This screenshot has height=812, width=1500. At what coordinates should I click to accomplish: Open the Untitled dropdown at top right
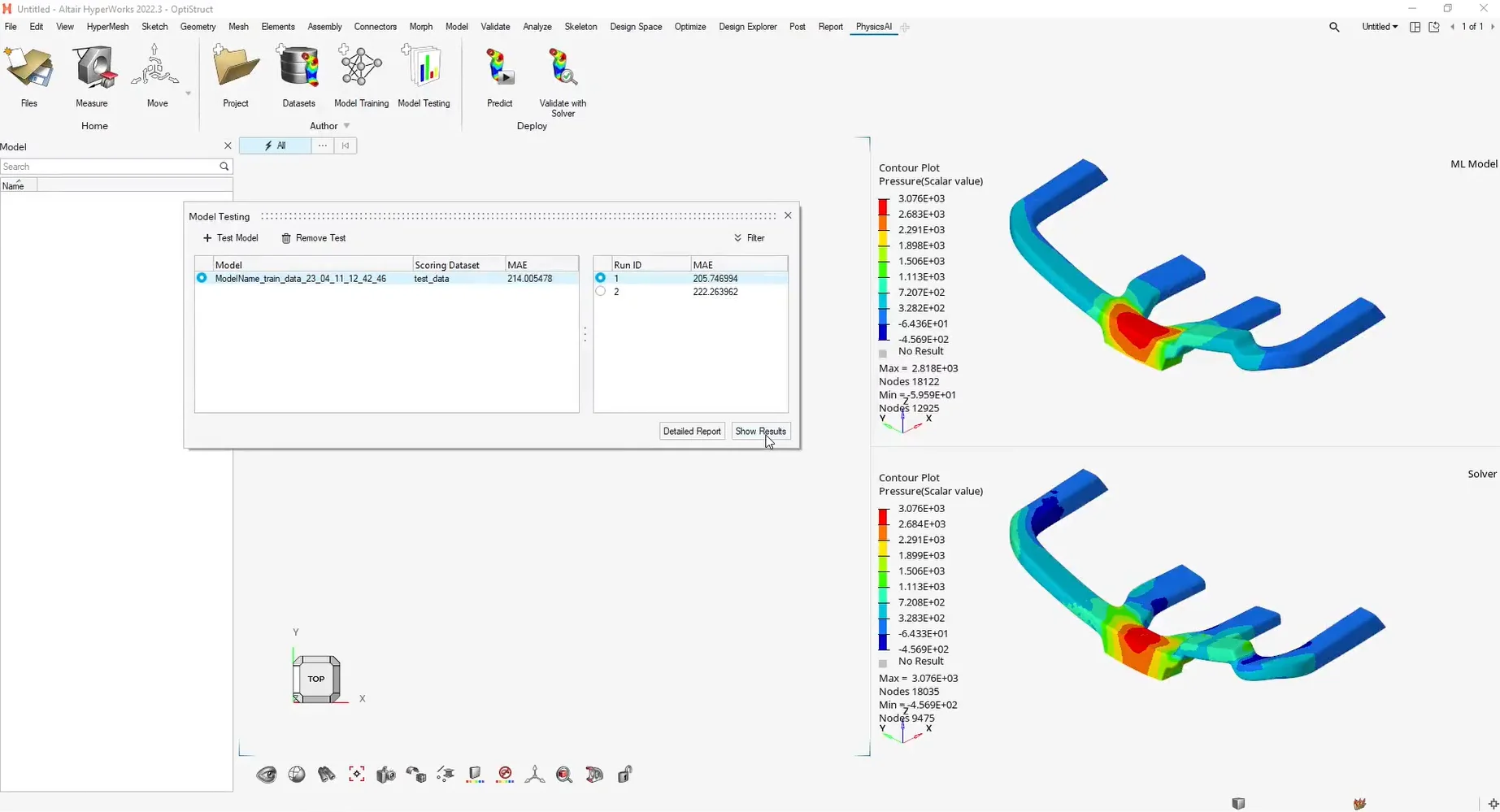1380,27
